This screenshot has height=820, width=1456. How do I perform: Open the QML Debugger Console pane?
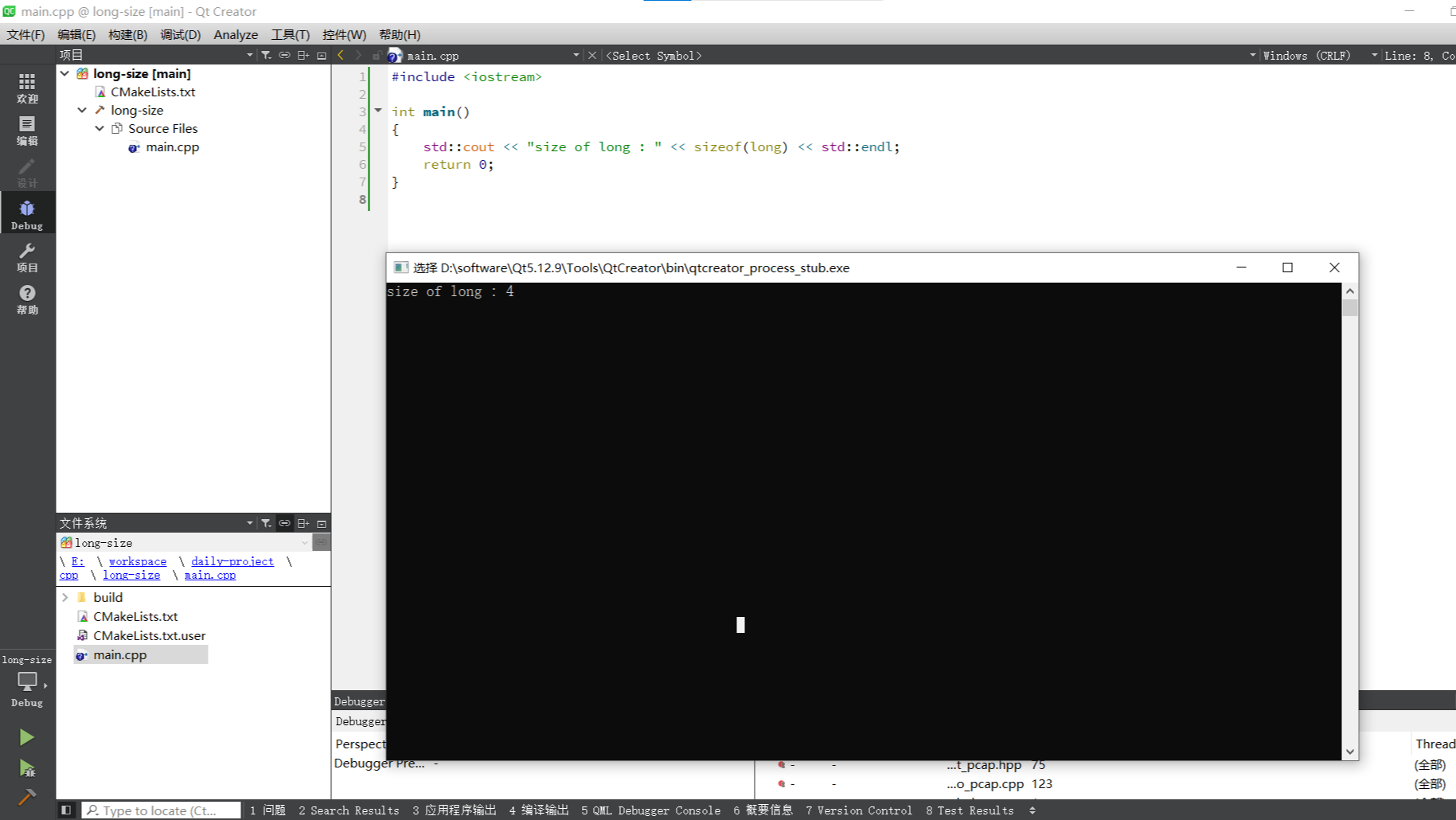[x=650, y=810]
